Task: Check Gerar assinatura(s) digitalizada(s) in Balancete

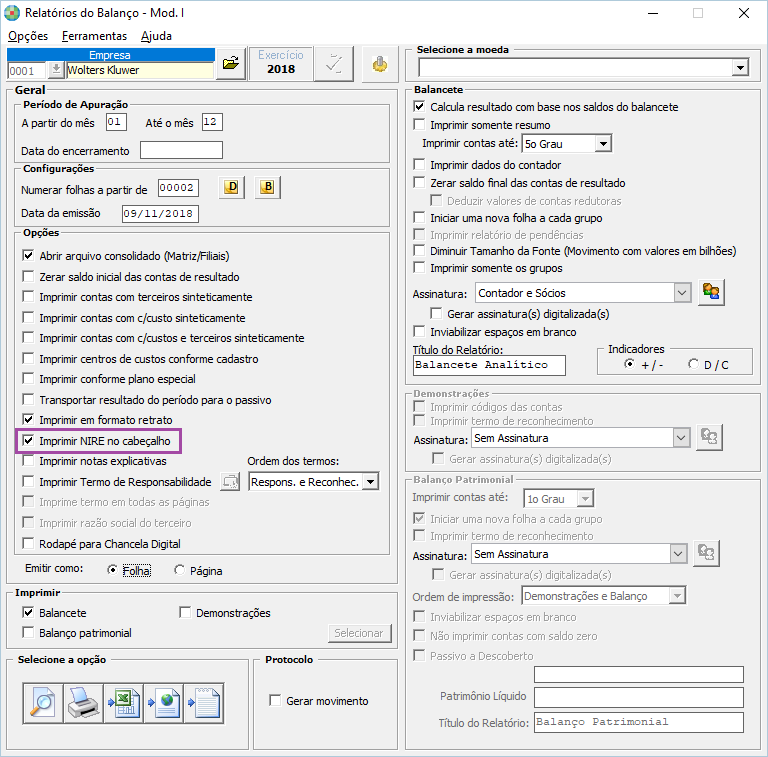Action: 436,313
